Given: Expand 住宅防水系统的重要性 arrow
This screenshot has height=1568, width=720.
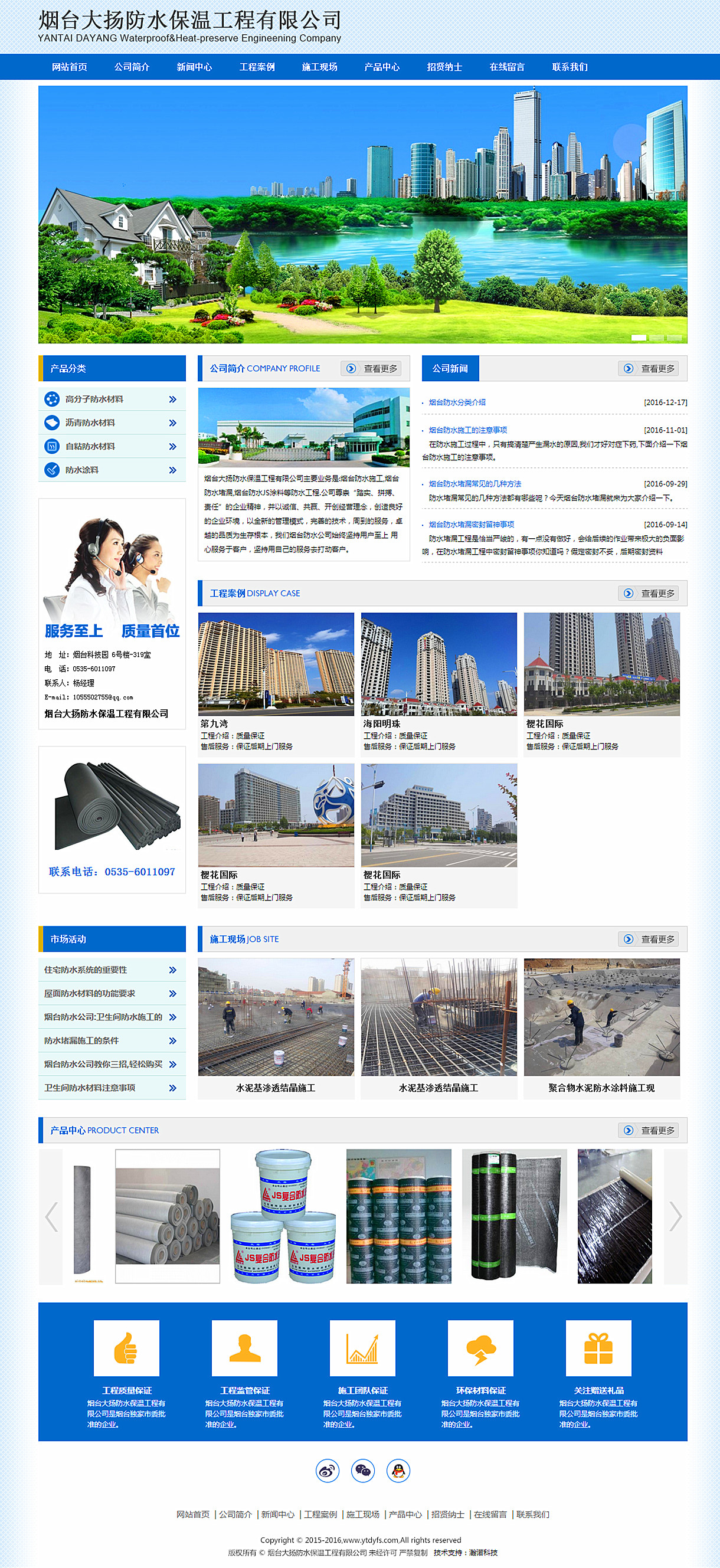Looking at the screenshot, I should (173, 970).
